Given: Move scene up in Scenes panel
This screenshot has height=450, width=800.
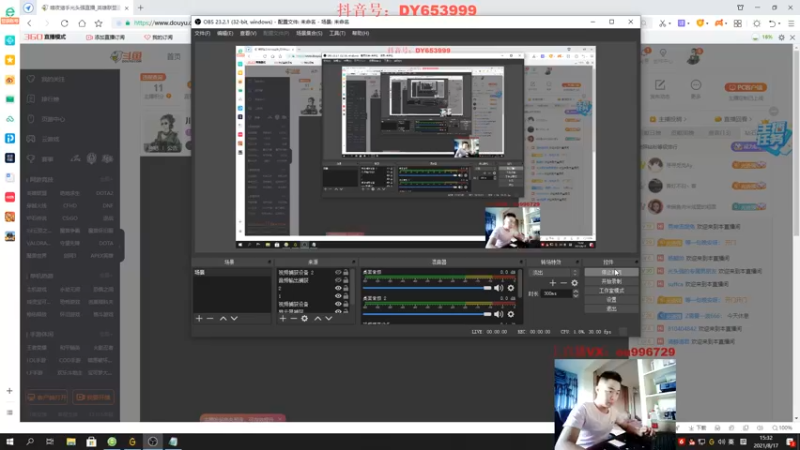Looking at the screenshot, I should 223,318.
